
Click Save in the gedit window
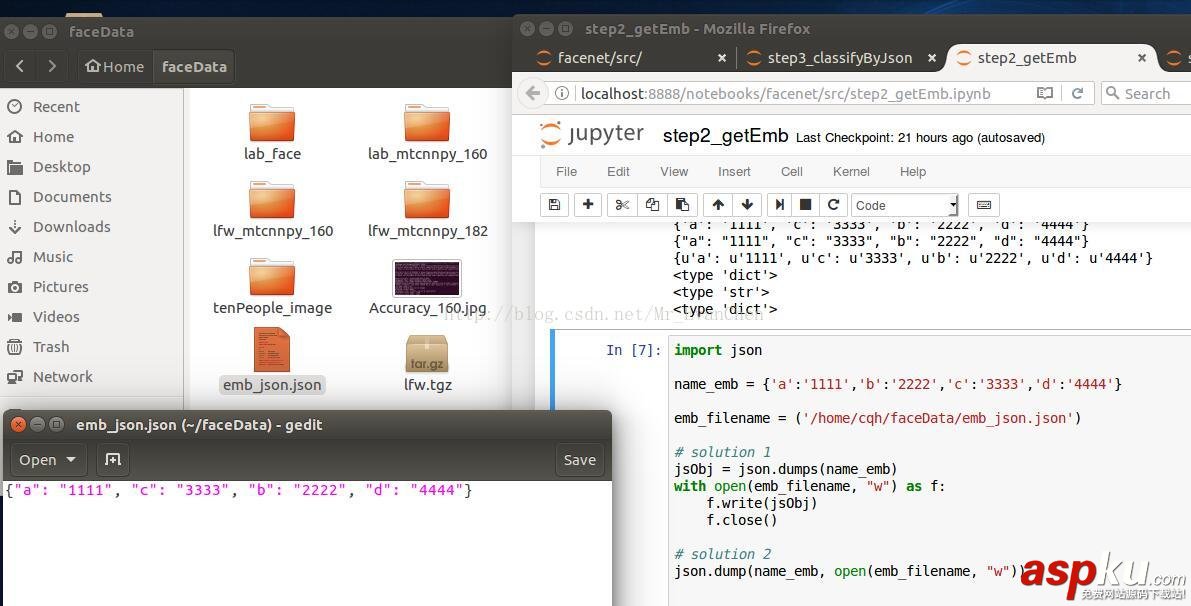[x=579, y=459]
